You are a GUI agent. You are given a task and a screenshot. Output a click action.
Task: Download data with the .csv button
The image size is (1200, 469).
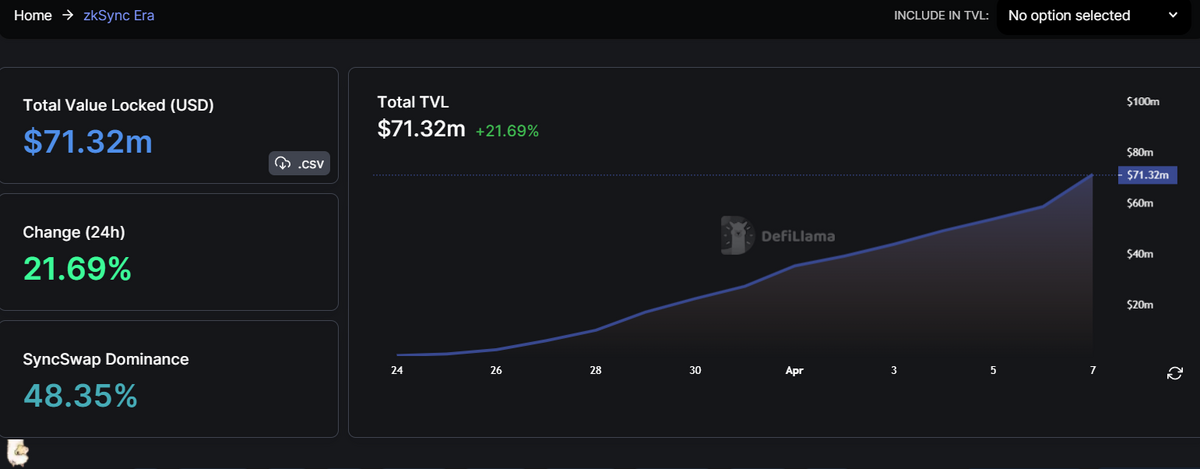[x=299, y=163]
